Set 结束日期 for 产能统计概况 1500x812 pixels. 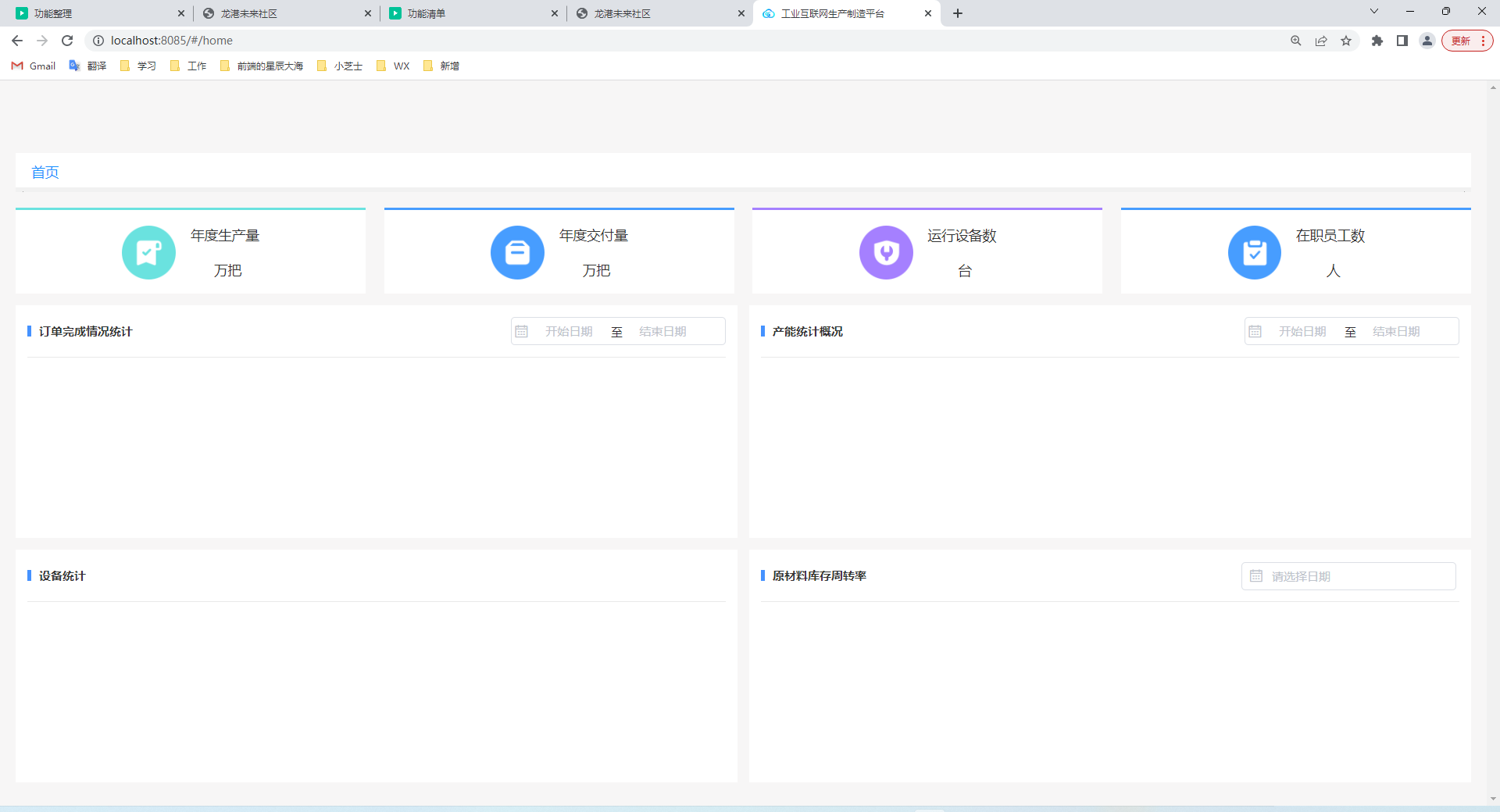tap(1396, 332)
